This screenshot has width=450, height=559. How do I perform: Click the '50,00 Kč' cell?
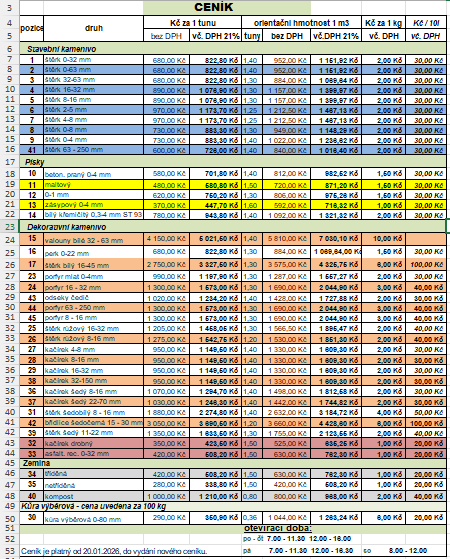[x=426, y=412]
